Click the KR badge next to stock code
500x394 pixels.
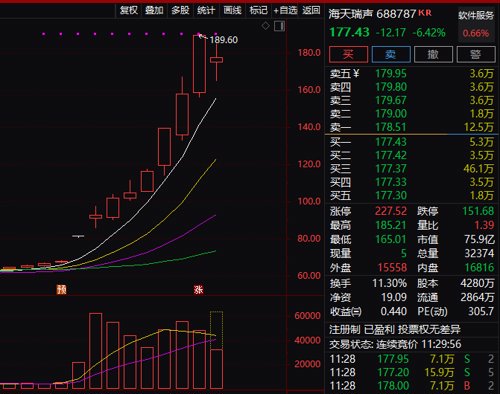click(425, 13)
